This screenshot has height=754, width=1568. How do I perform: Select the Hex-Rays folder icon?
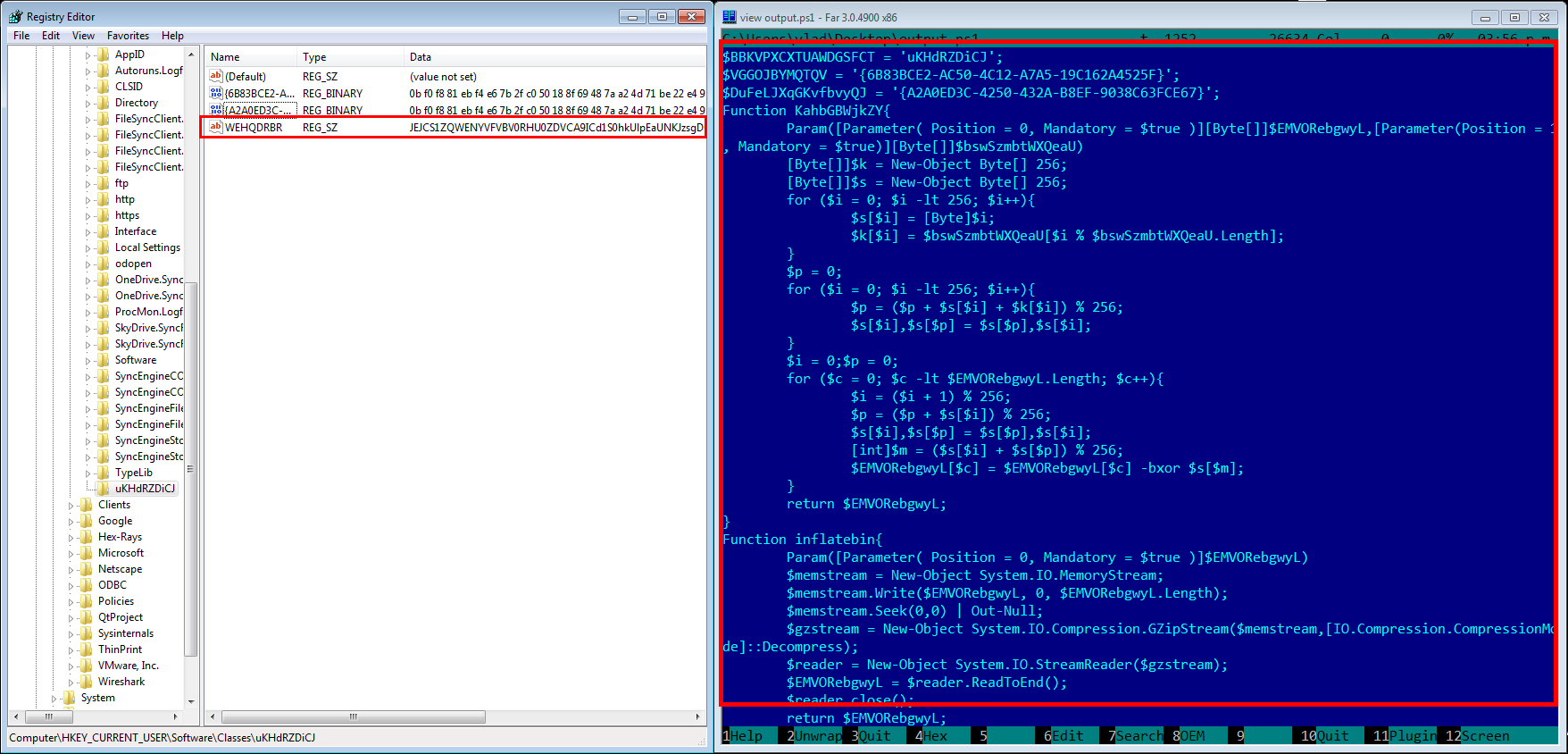click(87, 537)
